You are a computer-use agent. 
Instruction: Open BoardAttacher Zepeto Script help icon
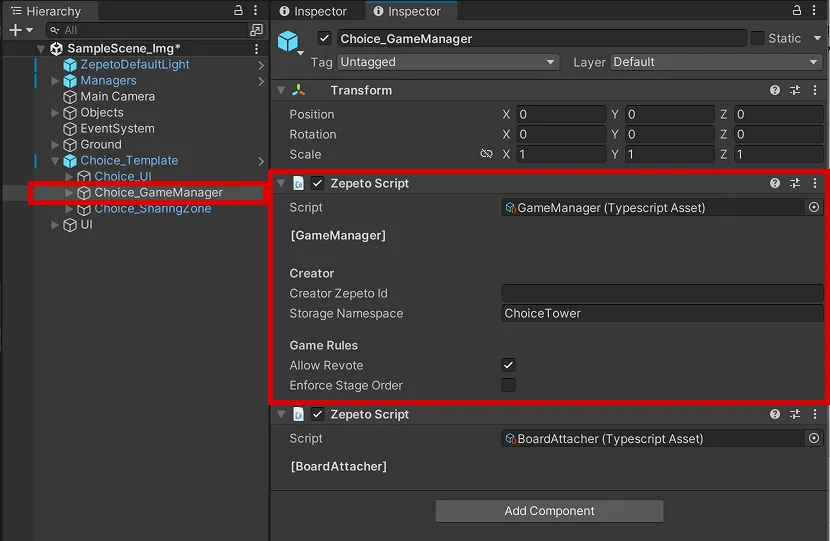[775, 414]
